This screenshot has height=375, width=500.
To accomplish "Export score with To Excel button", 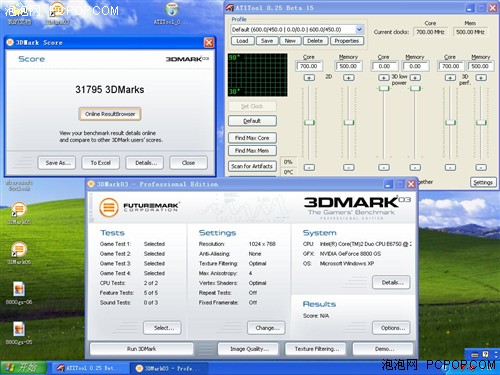I will coord(101,163).
